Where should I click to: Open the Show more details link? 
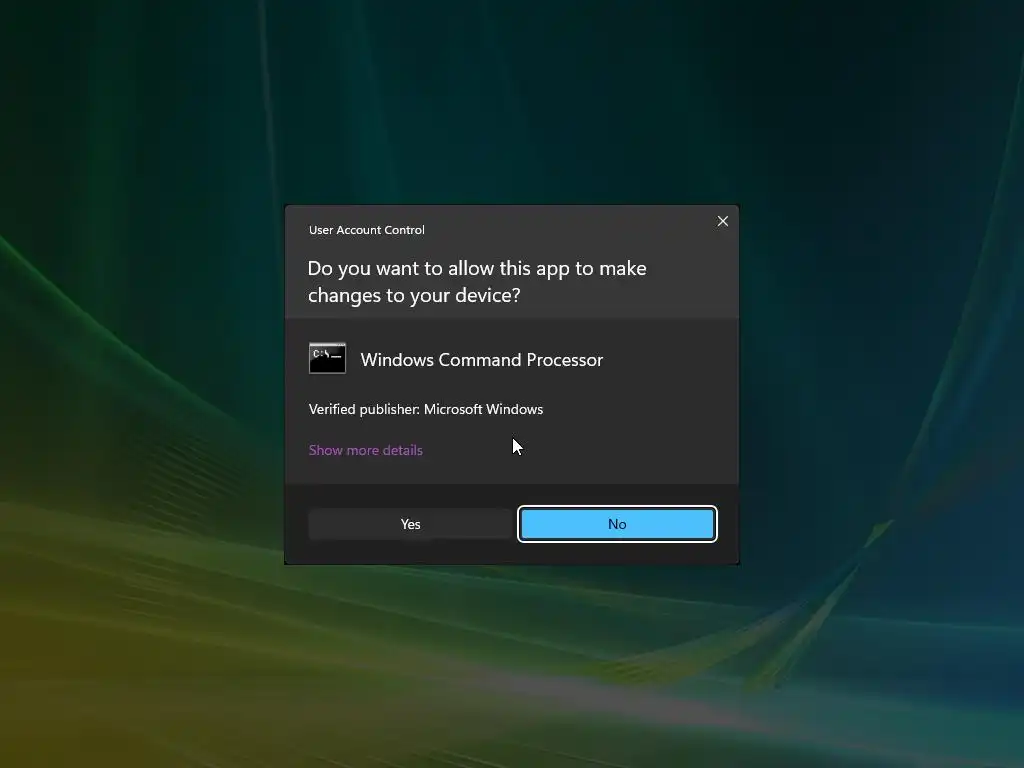[x=366, y=450]
